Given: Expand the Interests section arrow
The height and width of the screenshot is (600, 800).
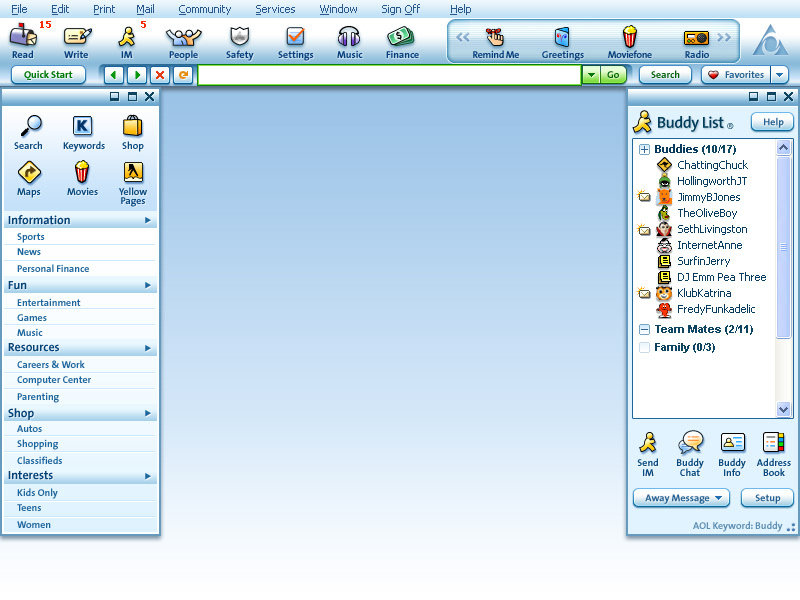Looking at the screenshot, I should click(x=147, y=476).
